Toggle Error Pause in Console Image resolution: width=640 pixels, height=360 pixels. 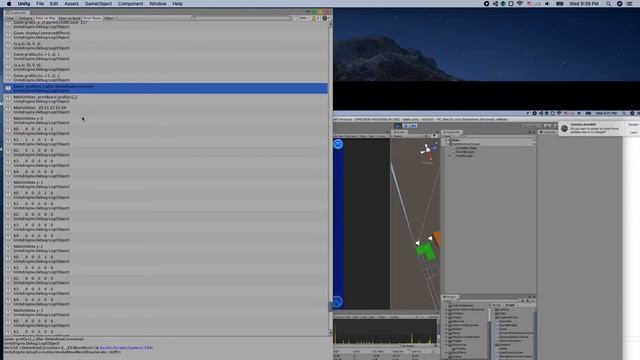click(x=92, y=18)
